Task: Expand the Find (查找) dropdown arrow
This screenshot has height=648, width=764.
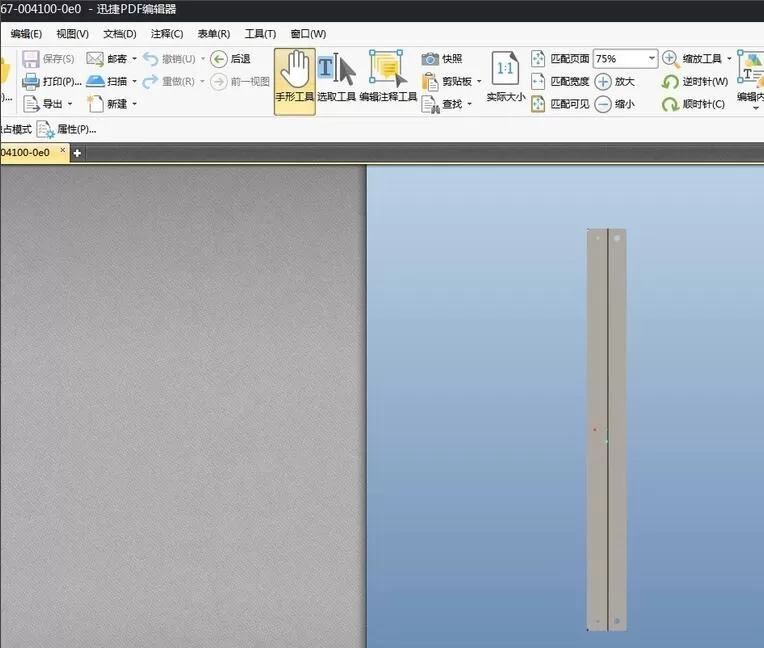Action: click(469, 104)
